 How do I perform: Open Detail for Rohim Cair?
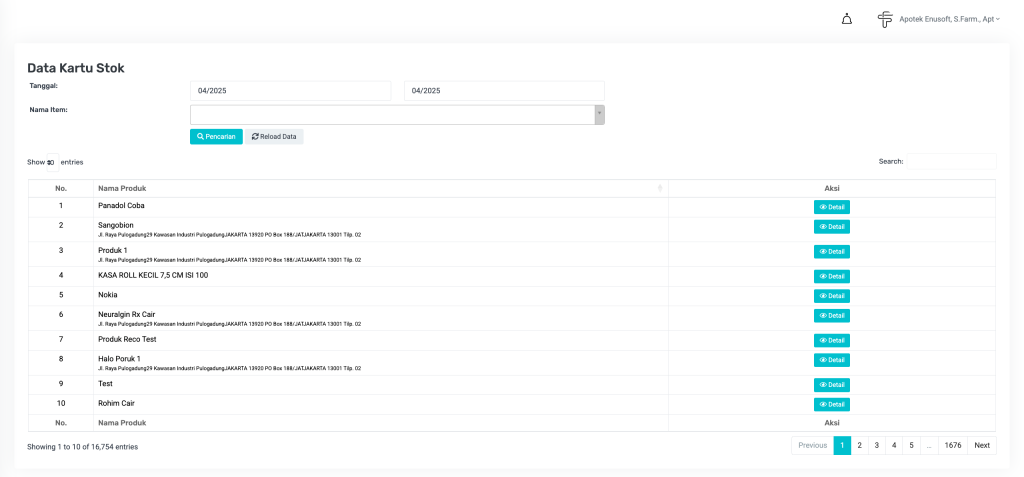(831, 405)
